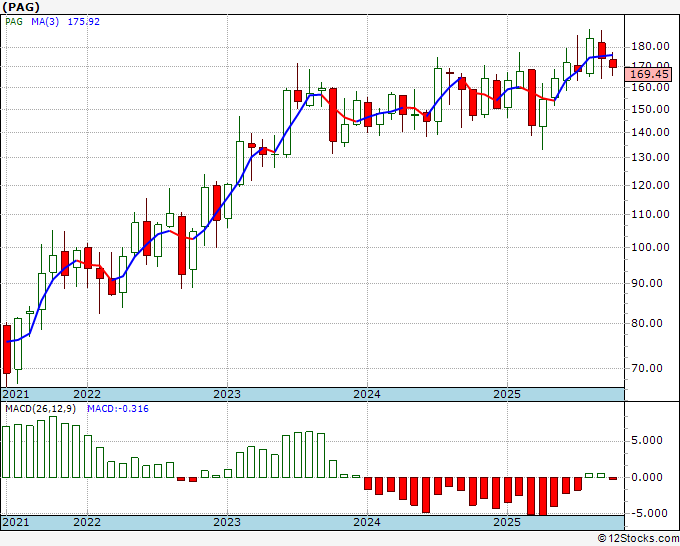Click 2024 on the price chart timeline
Screen dimensions: 680x546
[x=367, y=394]
